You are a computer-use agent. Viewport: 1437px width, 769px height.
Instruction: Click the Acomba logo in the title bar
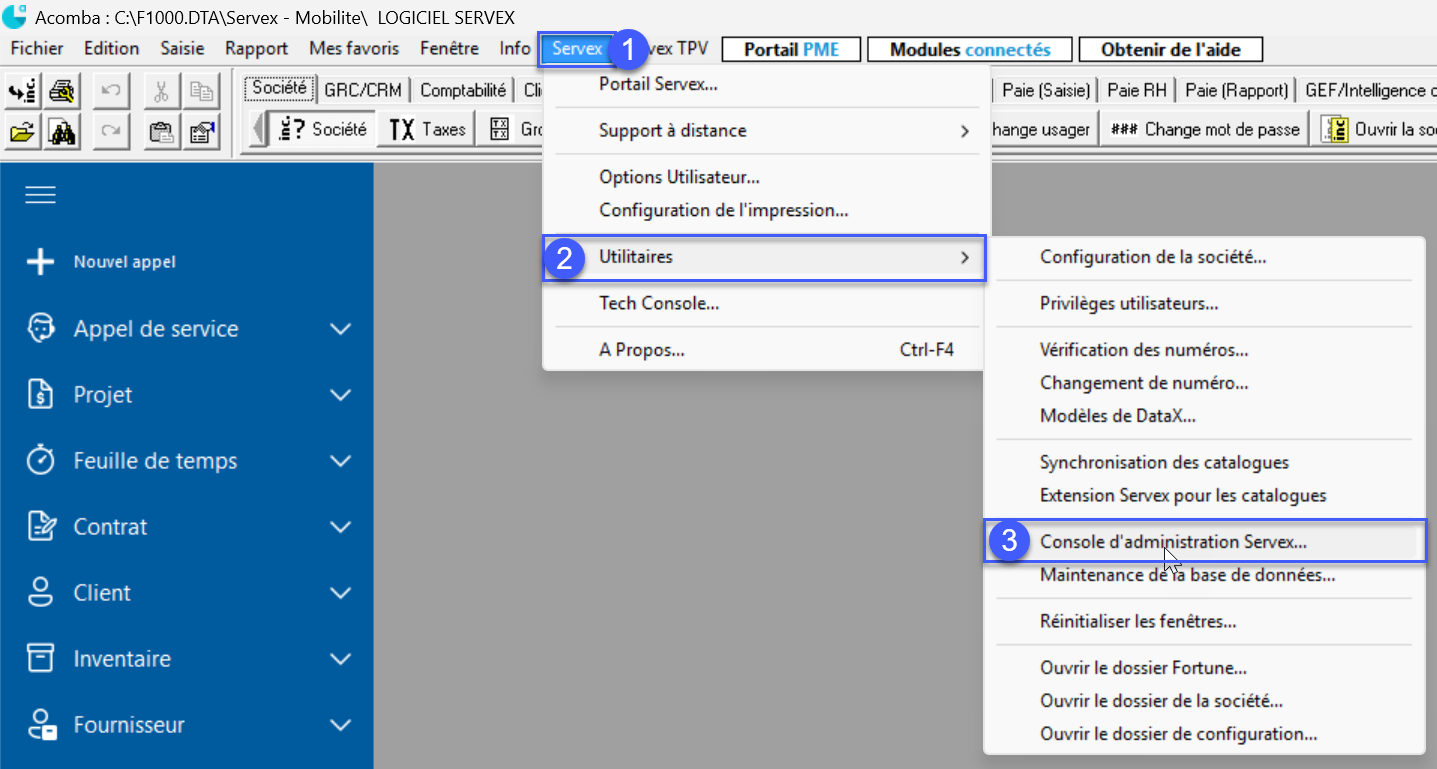click(14, 16)
